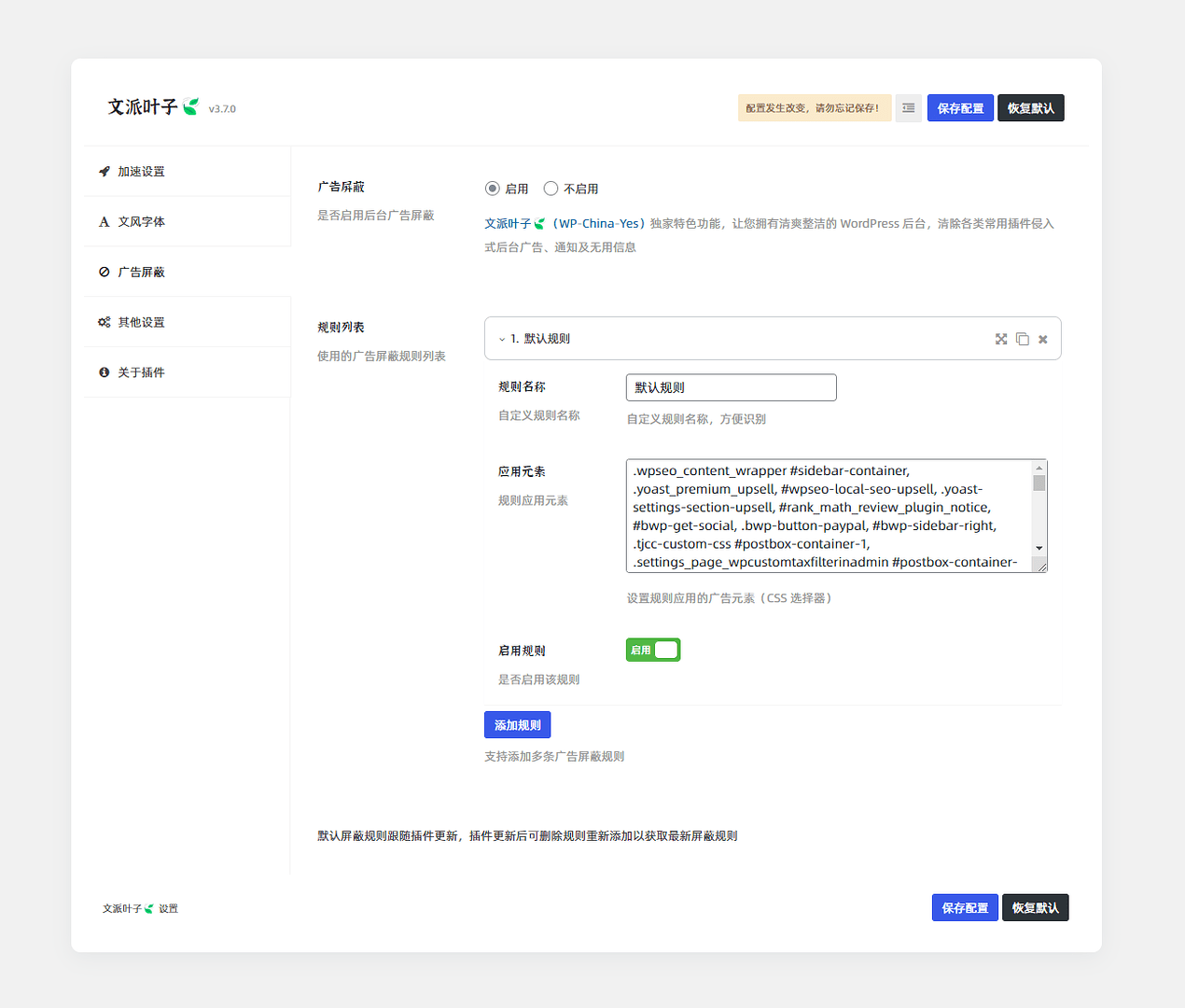
Task: Toggle the green 启用规则 switch off
Action: 653,650
